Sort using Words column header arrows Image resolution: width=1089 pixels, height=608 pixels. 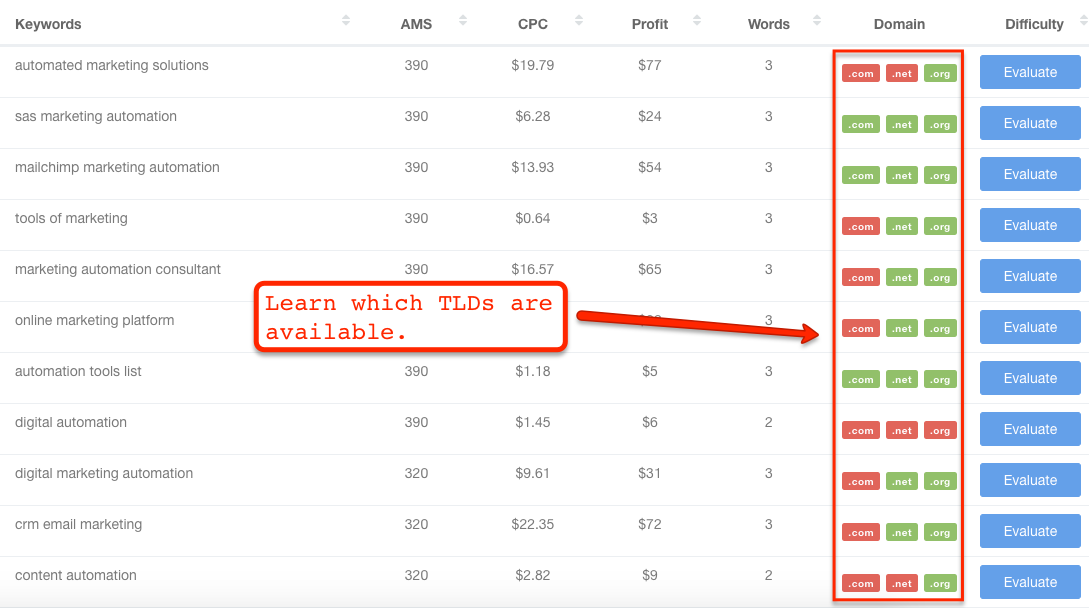pyautogui.click(x=817, y=20)
